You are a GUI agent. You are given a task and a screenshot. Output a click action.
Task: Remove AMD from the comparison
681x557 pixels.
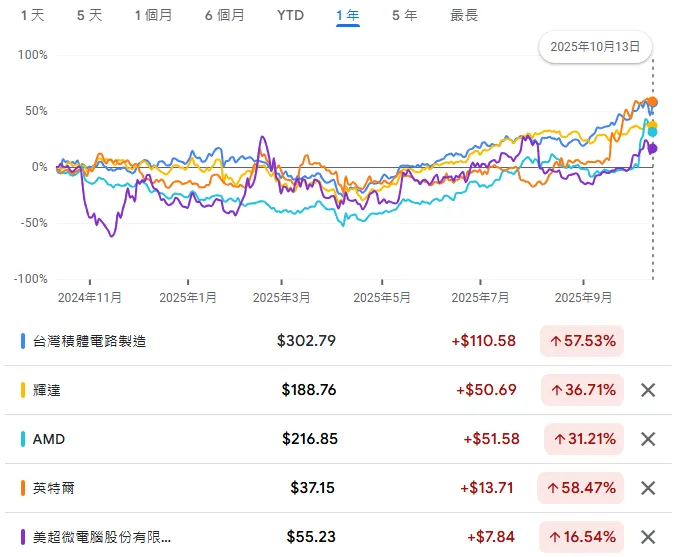click(x=648, y=439)
